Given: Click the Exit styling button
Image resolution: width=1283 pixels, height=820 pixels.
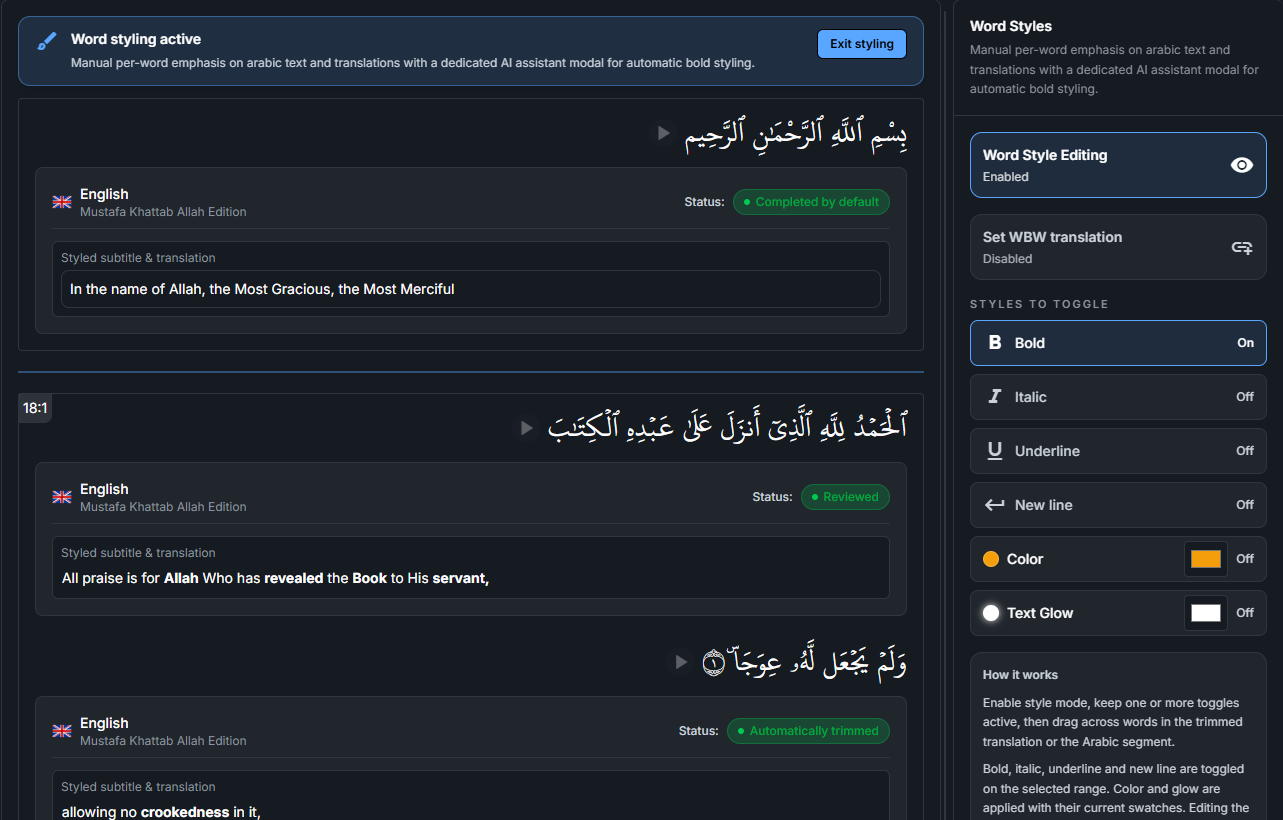Looking at the screenshot, I should [861, 44].
